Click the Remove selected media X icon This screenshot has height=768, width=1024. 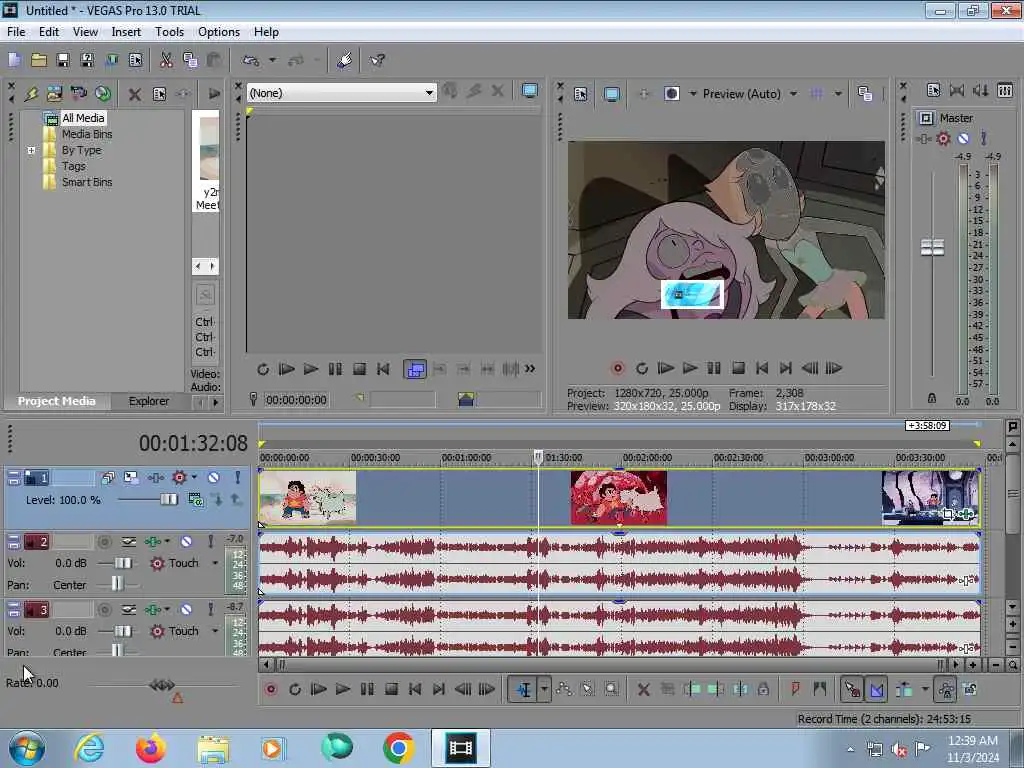click(x=135, y=94)
